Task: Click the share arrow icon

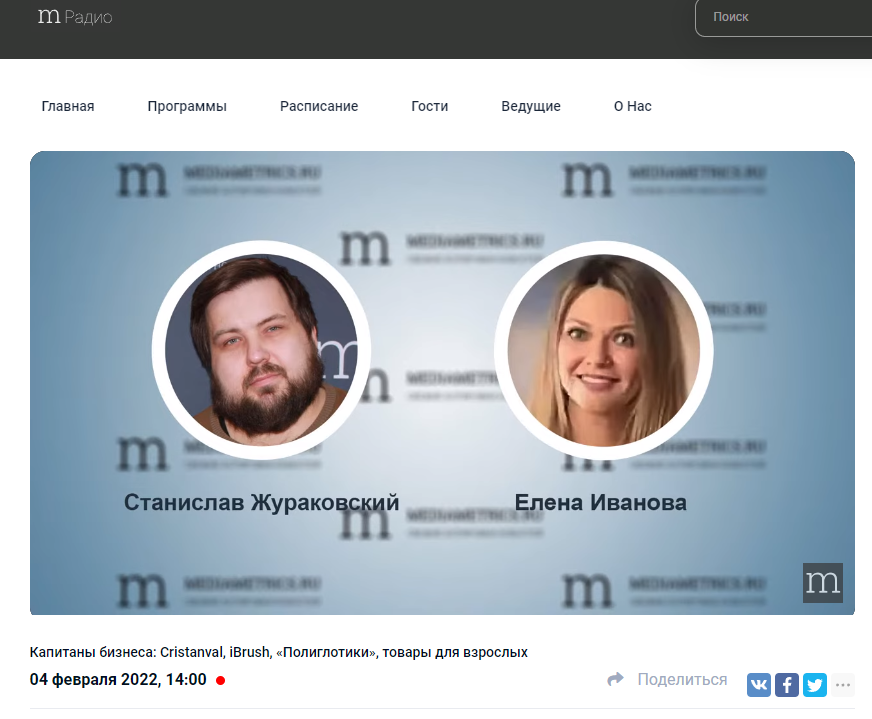Action: (616, 680)
